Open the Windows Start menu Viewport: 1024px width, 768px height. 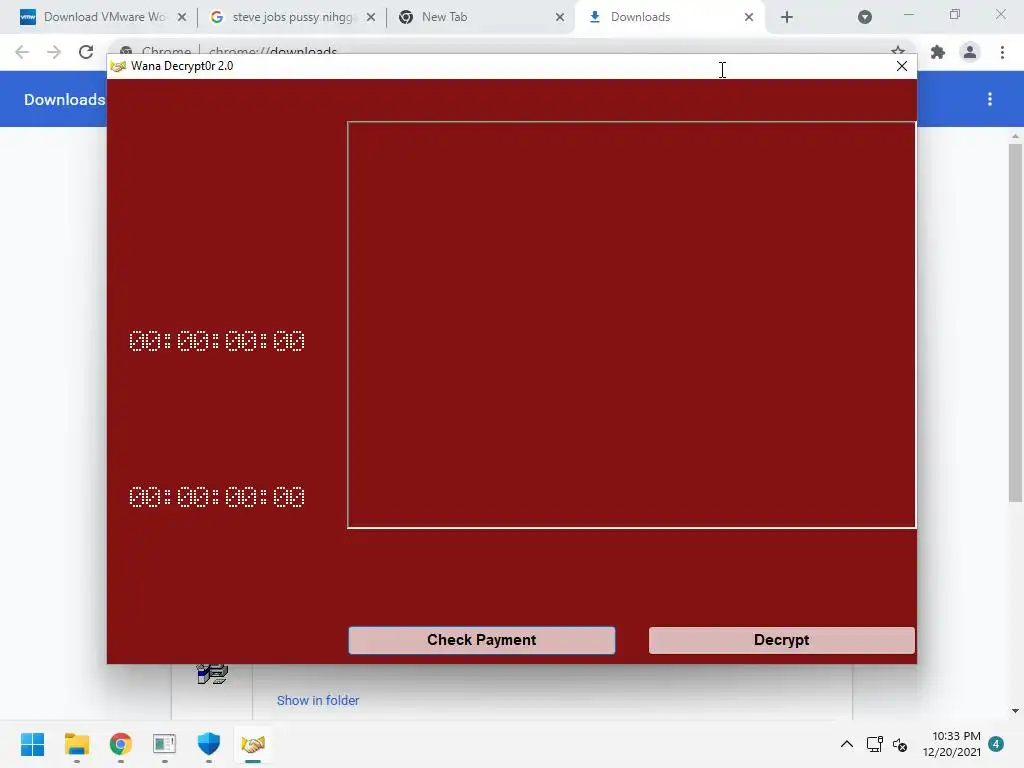[33, 744]
